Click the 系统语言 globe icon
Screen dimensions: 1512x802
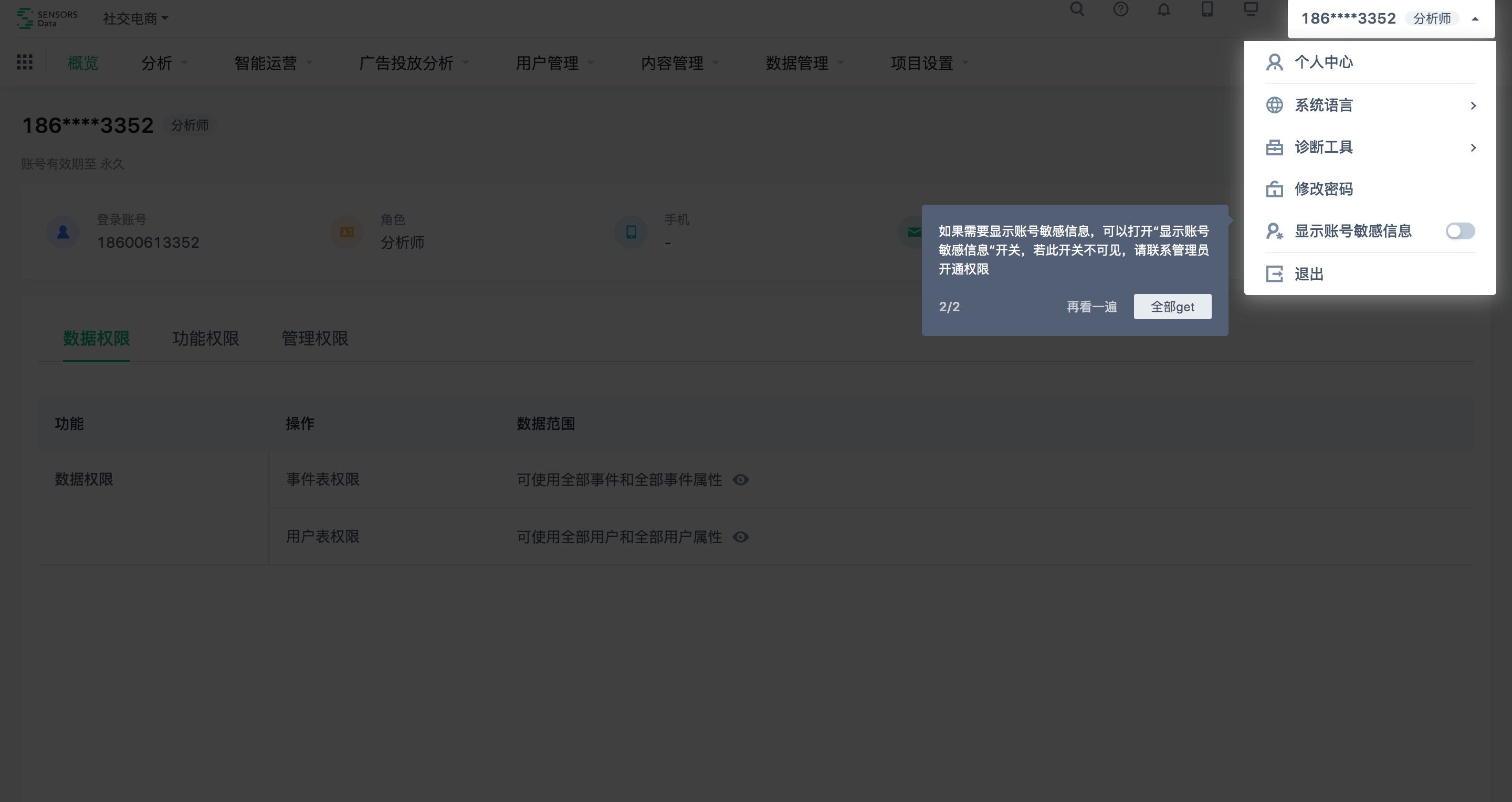tap(1274, 105)
